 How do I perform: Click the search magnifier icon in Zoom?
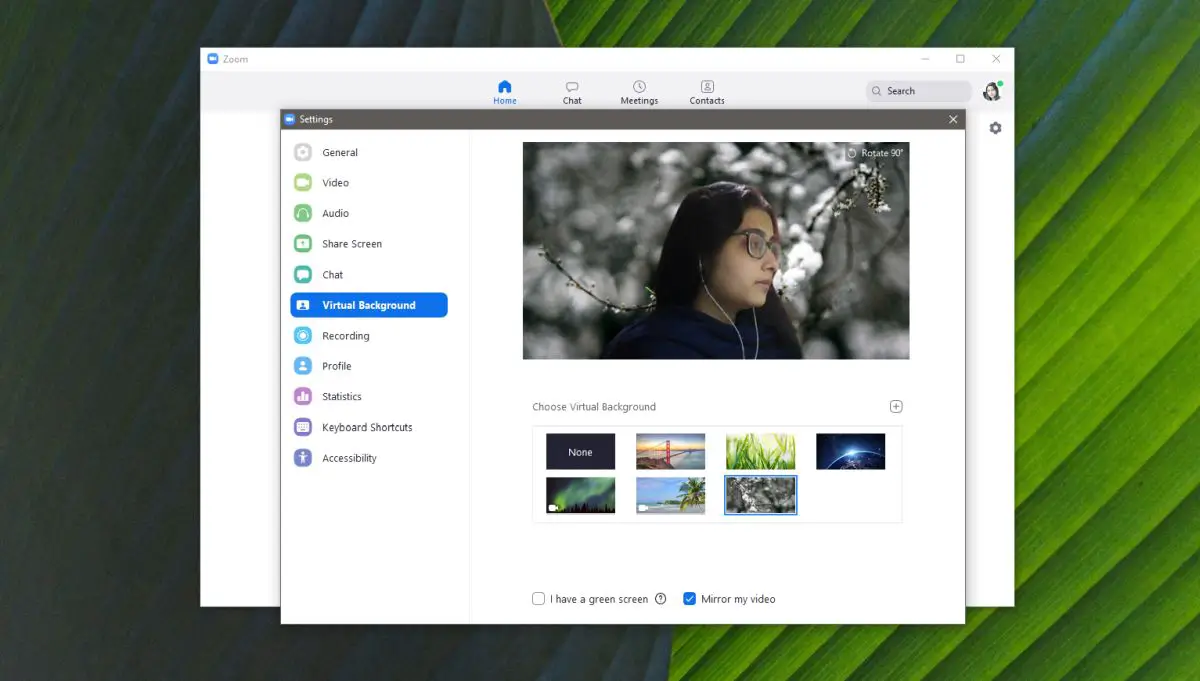pyautogui.click(x=877, y=91)
